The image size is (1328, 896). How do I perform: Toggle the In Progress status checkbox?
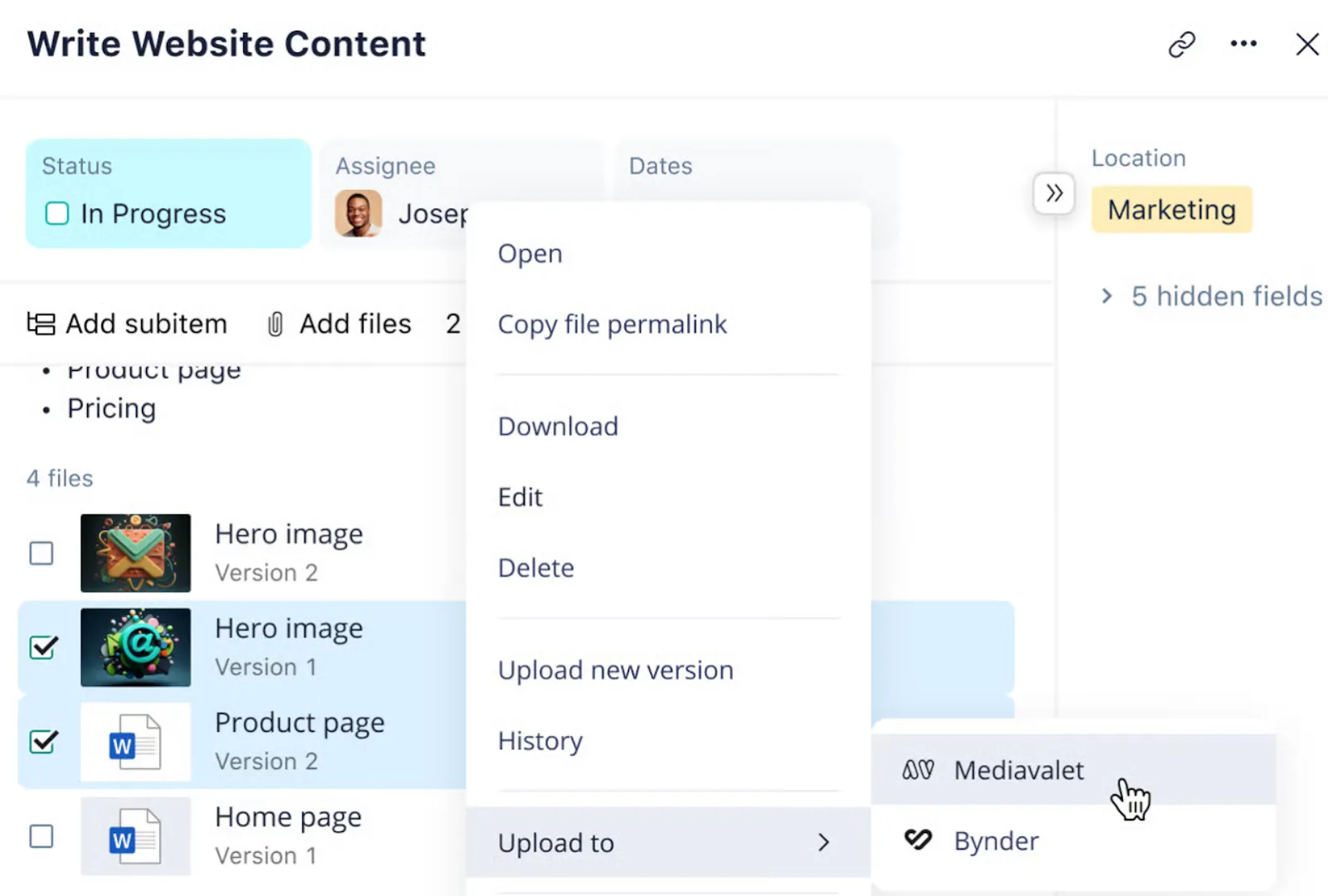(56, 213)
